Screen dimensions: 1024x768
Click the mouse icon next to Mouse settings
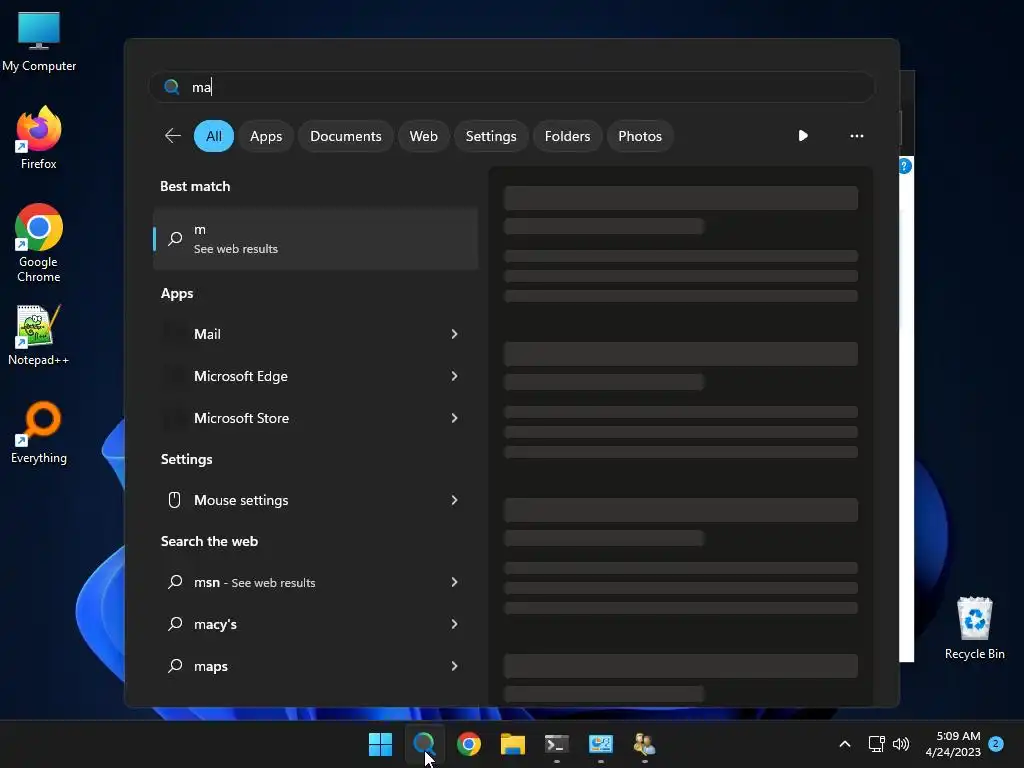pyautogui.click(x=174, y=500)
